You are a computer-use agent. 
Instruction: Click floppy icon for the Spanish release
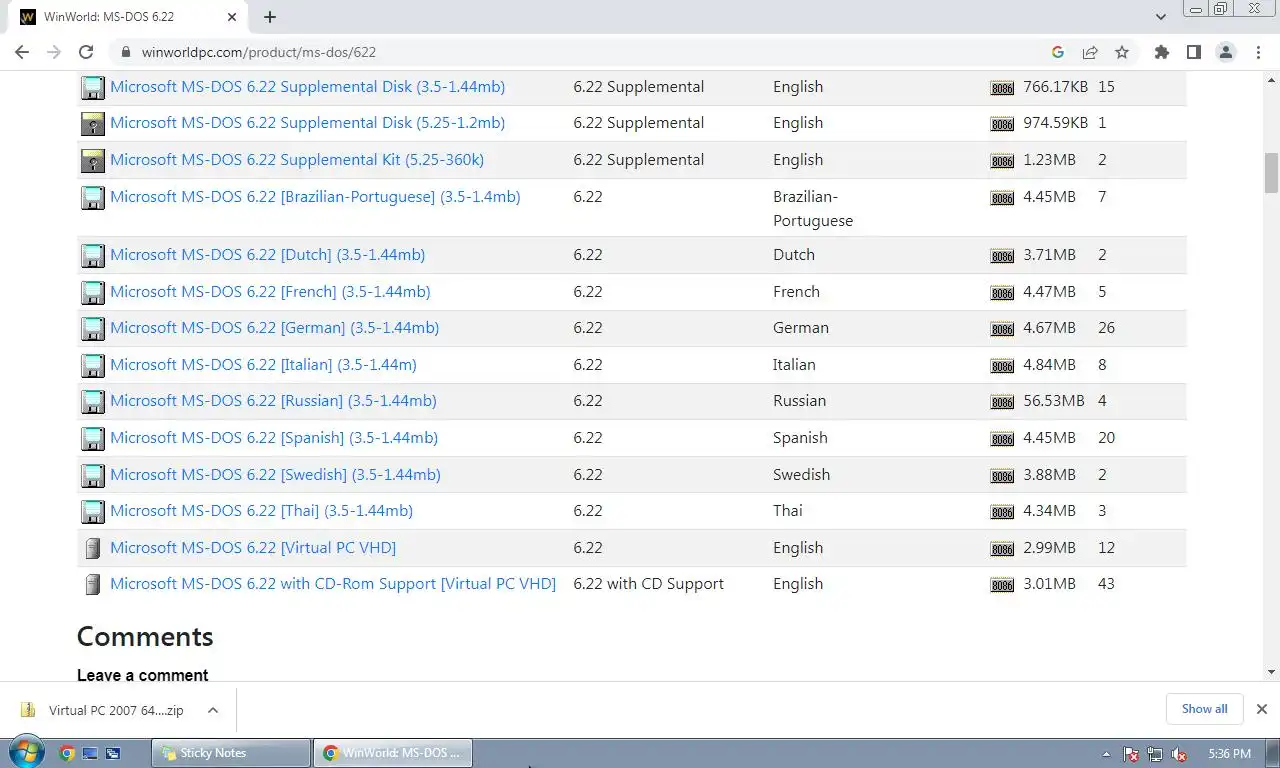pyautogui.click(x=92, y=439)
